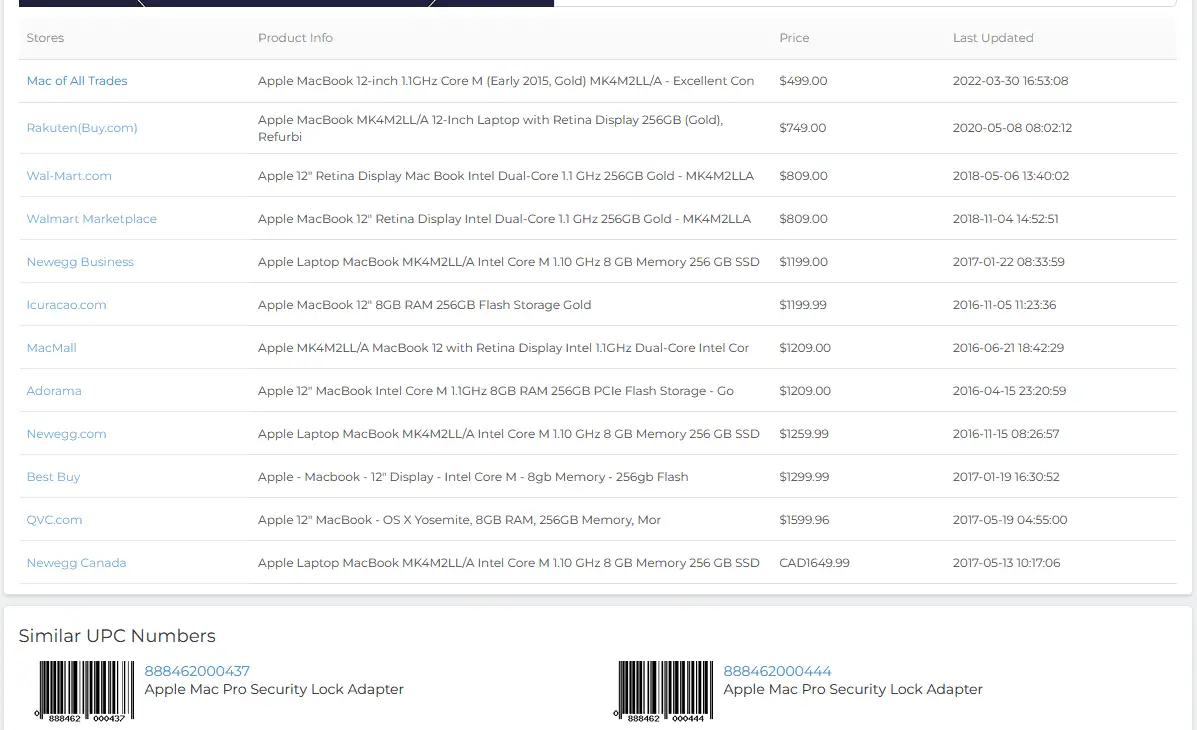The width and height of the screenshot is (1197, 730).
Task: Click the Product Info column header
Action: click(x=295, y=38)
